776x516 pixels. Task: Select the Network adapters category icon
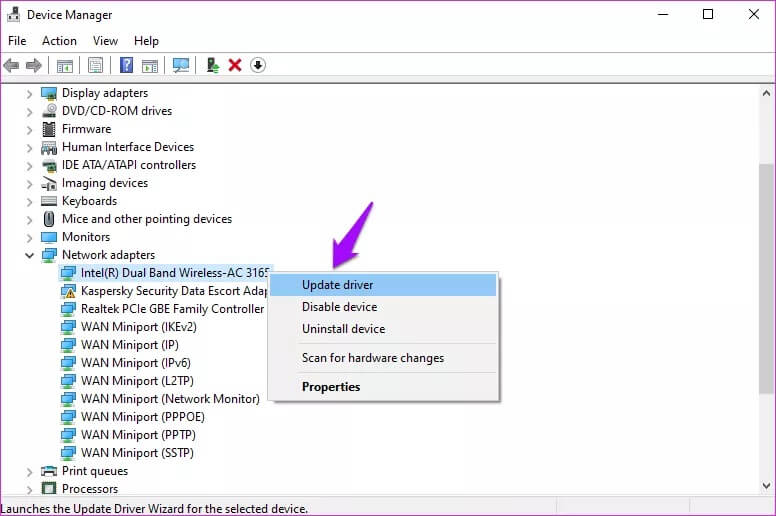pos(49,255)
